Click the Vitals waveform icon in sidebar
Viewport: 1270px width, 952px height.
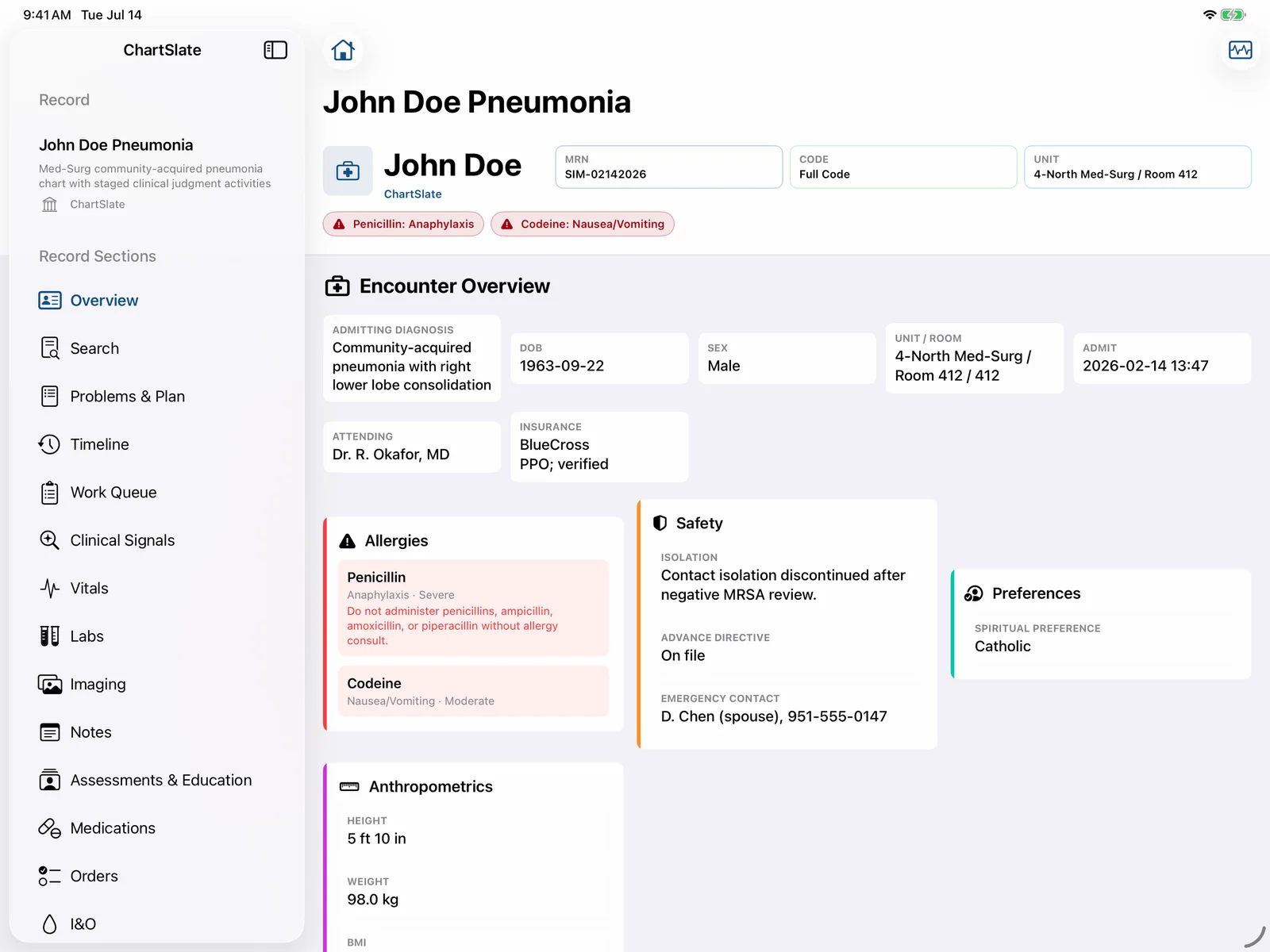[x=50, y=589]
